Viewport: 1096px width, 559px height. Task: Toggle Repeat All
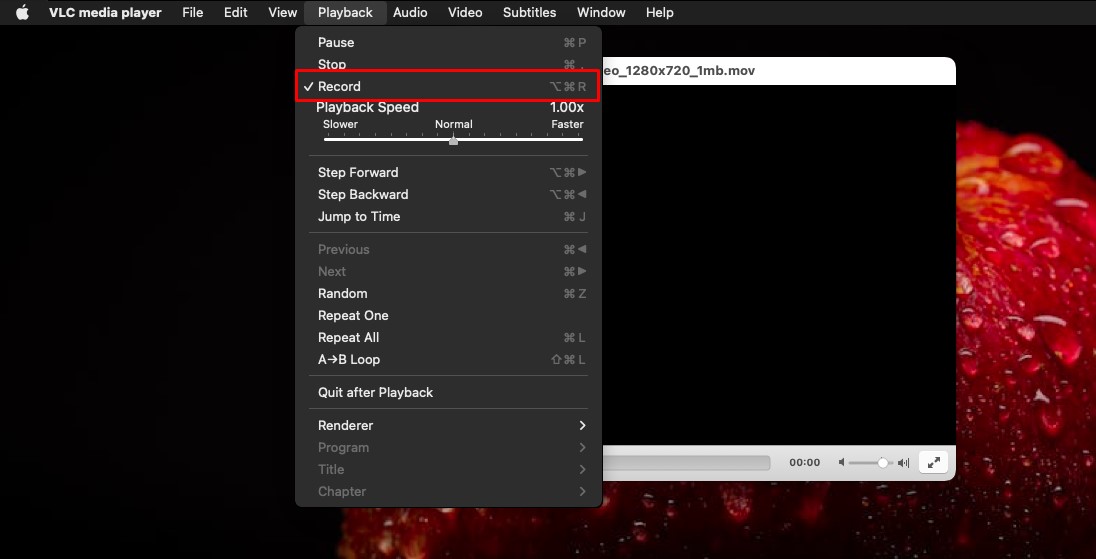pyautogui.click(x=448, y=337)
